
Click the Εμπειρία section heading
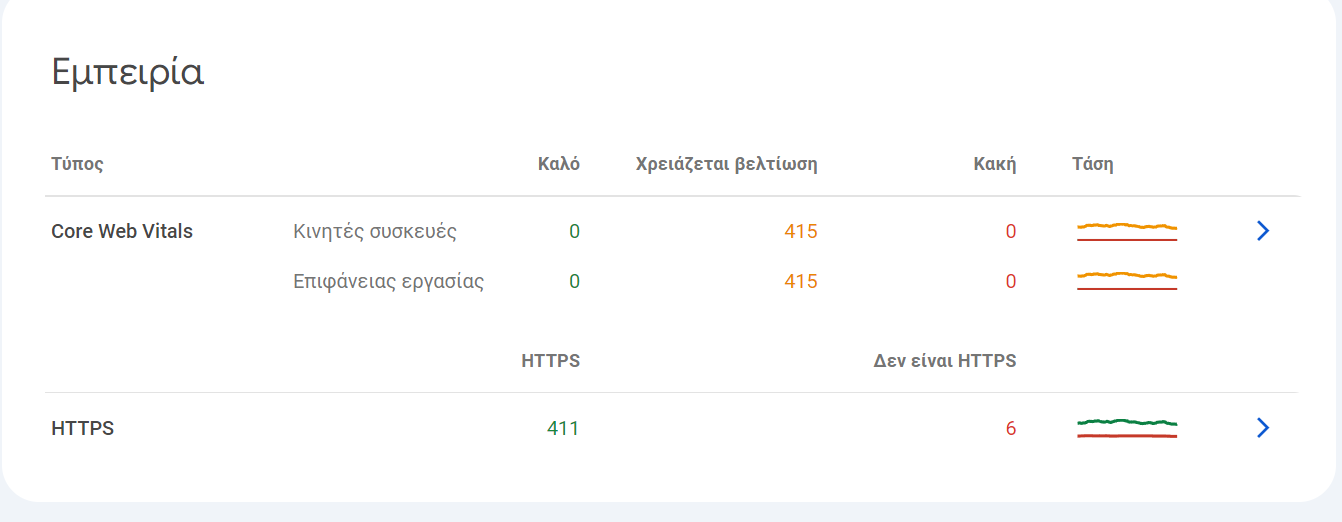128,73
